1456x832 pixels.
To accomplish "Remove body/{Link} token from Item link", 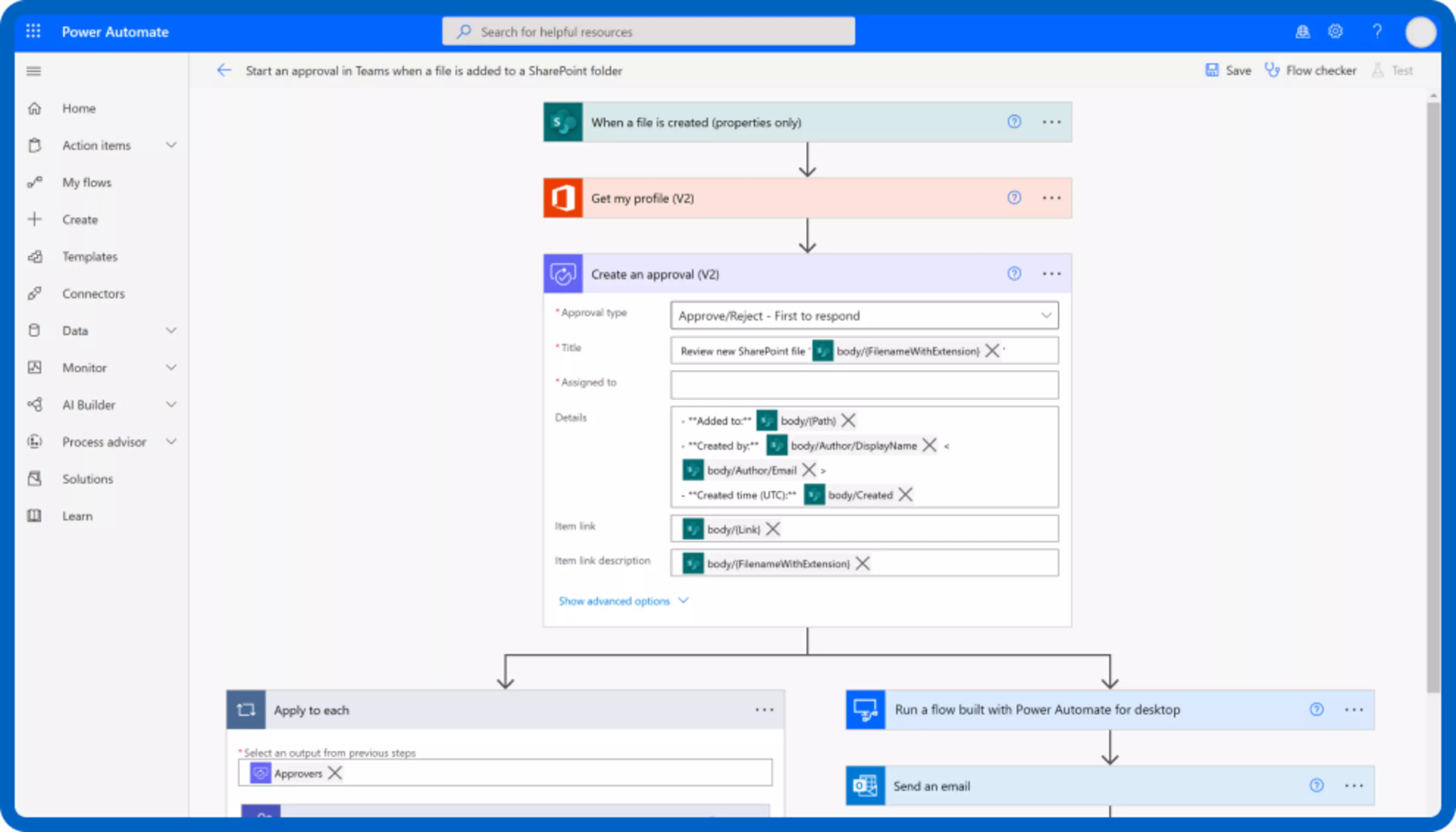I will click(773, 529).
